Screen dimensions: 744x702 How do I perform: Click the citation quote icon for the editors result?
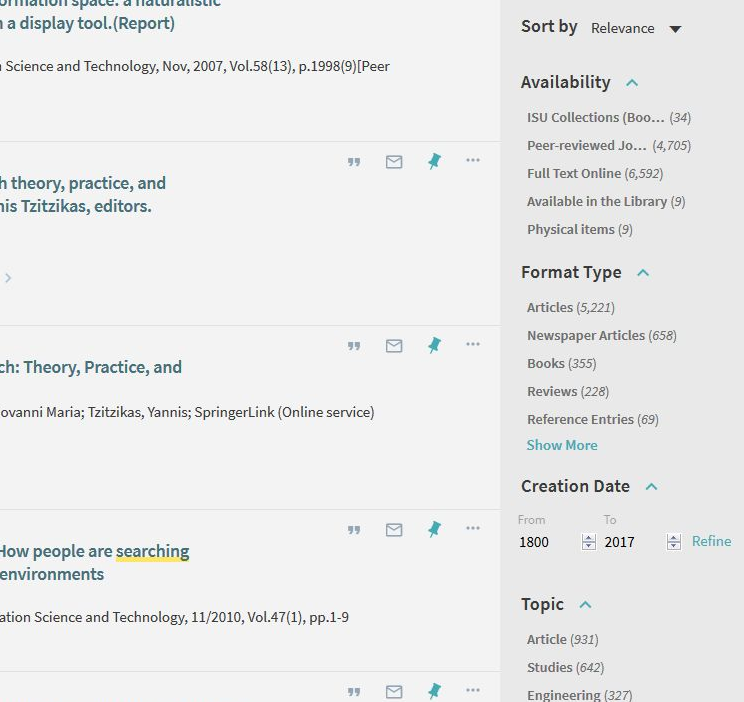[x=354, y=162]
